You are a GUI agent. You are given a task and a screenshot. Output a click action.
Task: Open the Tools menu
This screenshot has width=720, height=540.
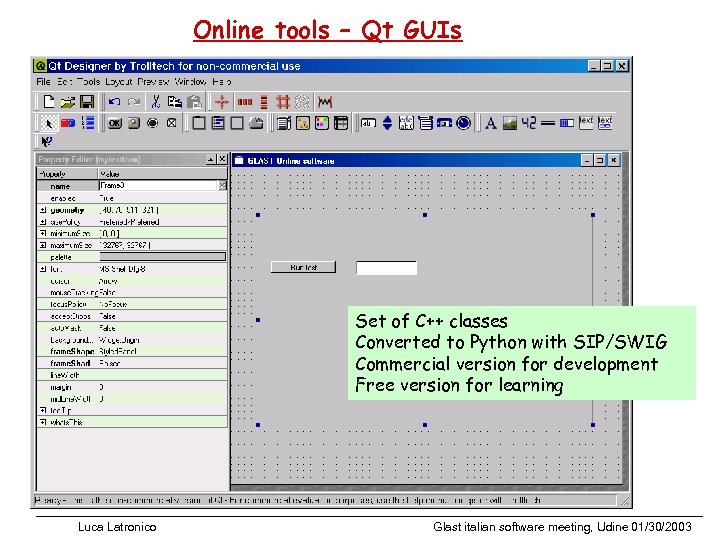click(x=88, y=82)
